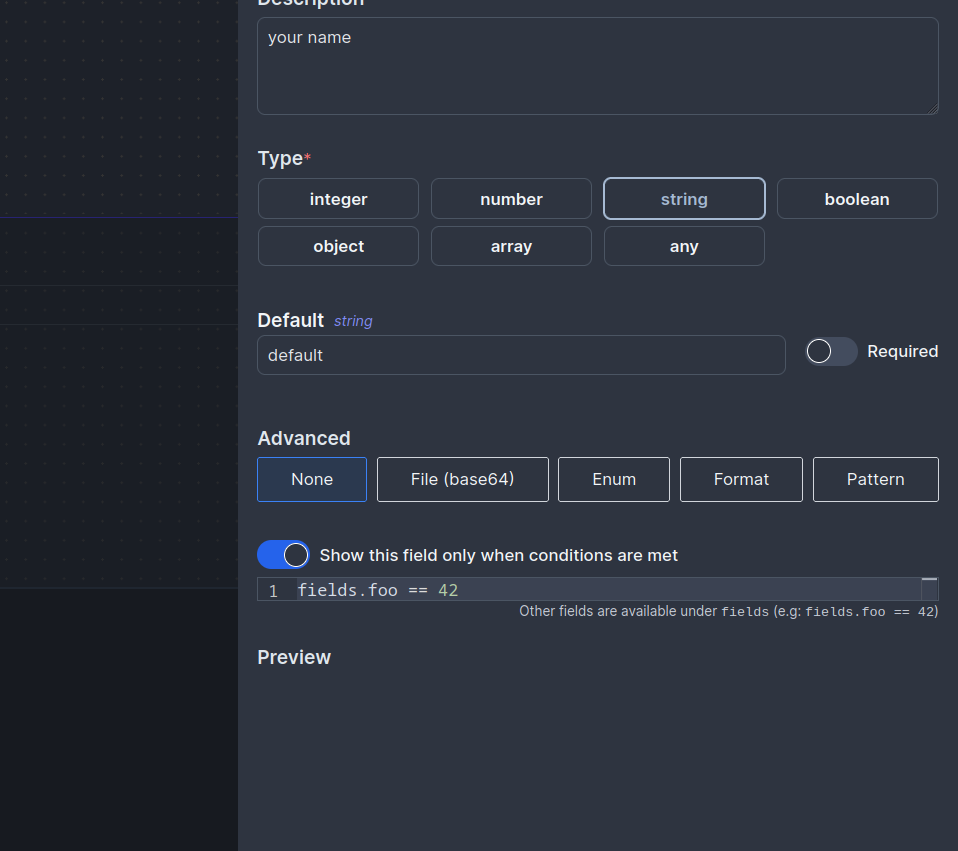Click the Default value input field
Viewport: 958px width, 851px height.
(x=521, y=355)
